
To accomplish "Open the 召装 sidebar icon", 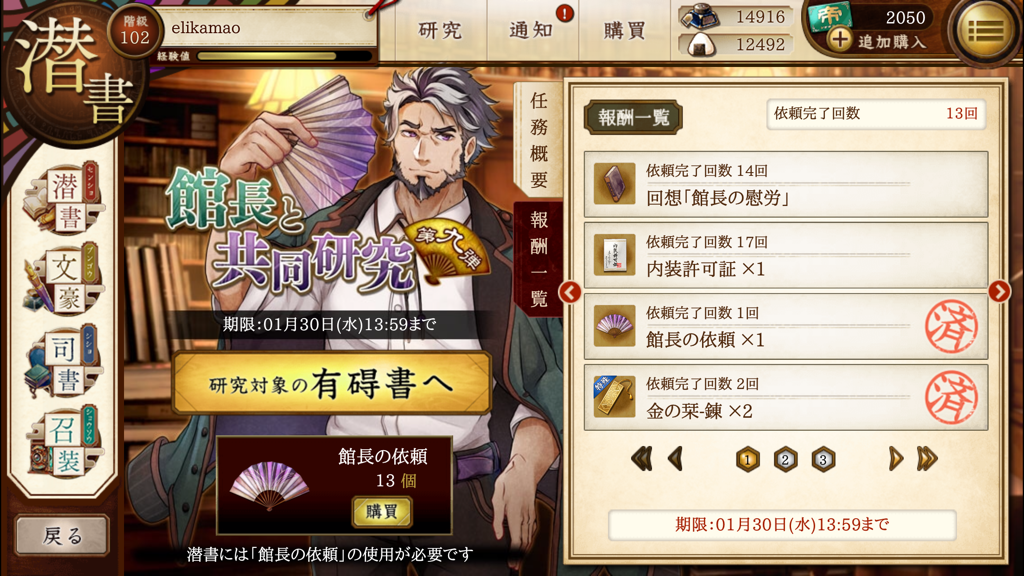I will tap(63, 443).
